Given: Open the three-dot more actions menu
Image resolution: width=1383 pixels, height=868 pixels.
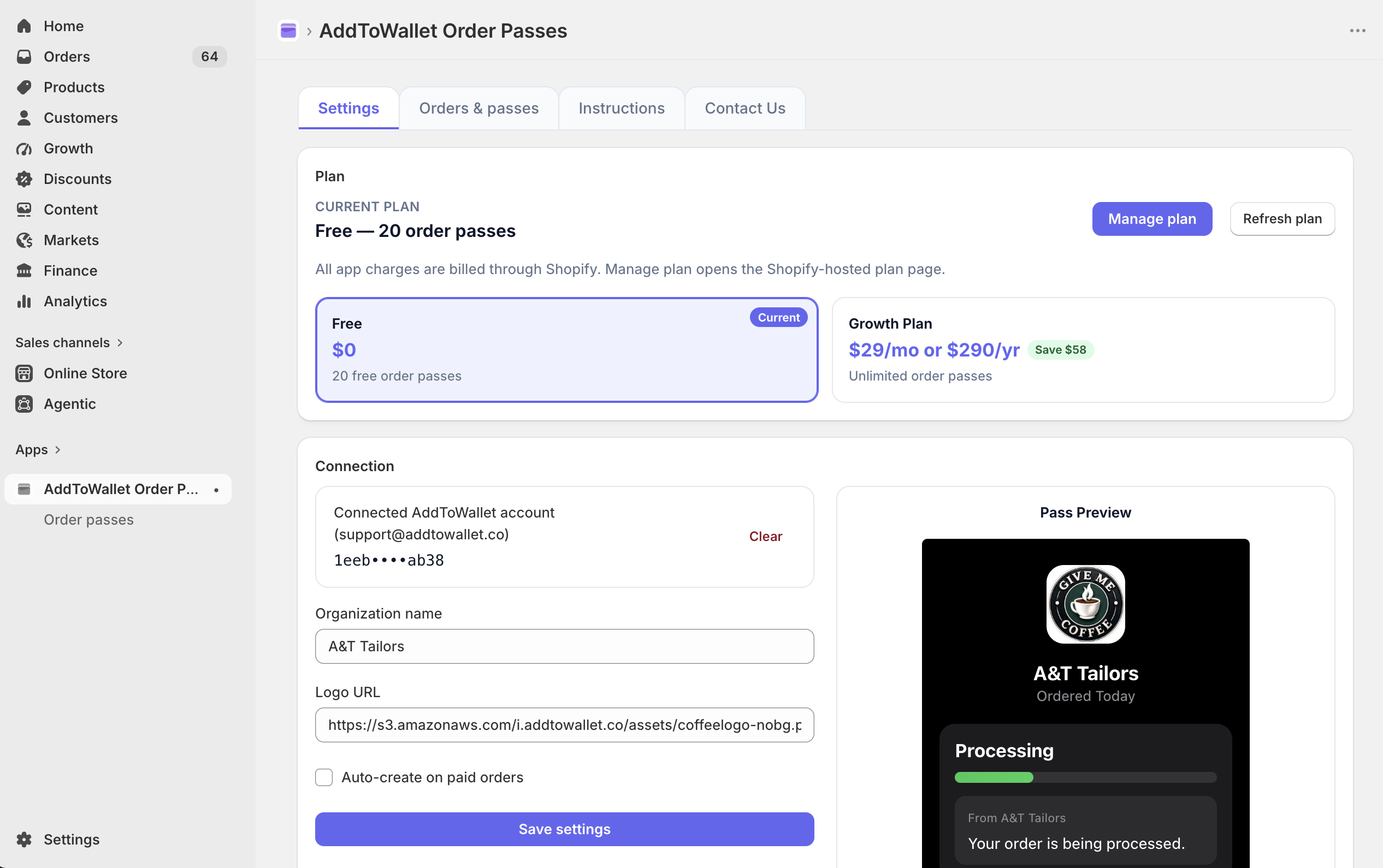Looking at the screenshot, I should 1357,31.
